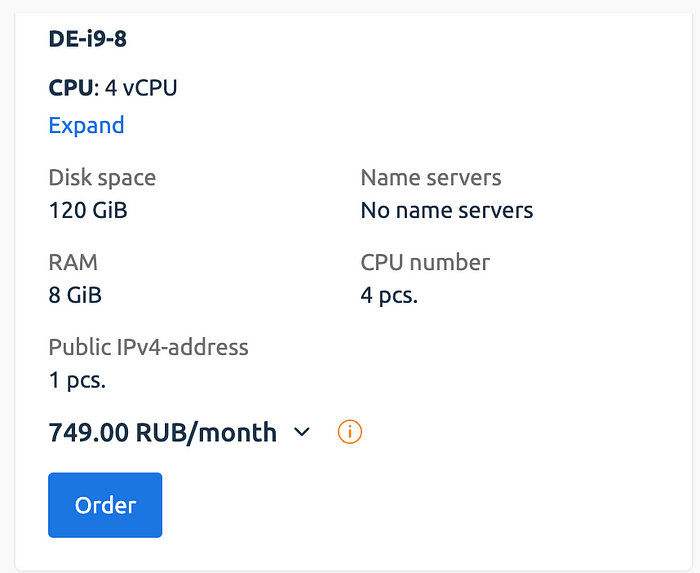Click the 4 vCPU value text

pos(142,88)
